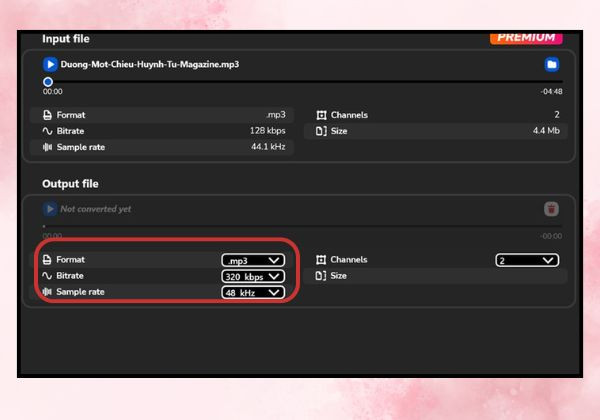Screen dimensions: 600x420
Task: Click the input channels value 2
Action: (557, 114)
